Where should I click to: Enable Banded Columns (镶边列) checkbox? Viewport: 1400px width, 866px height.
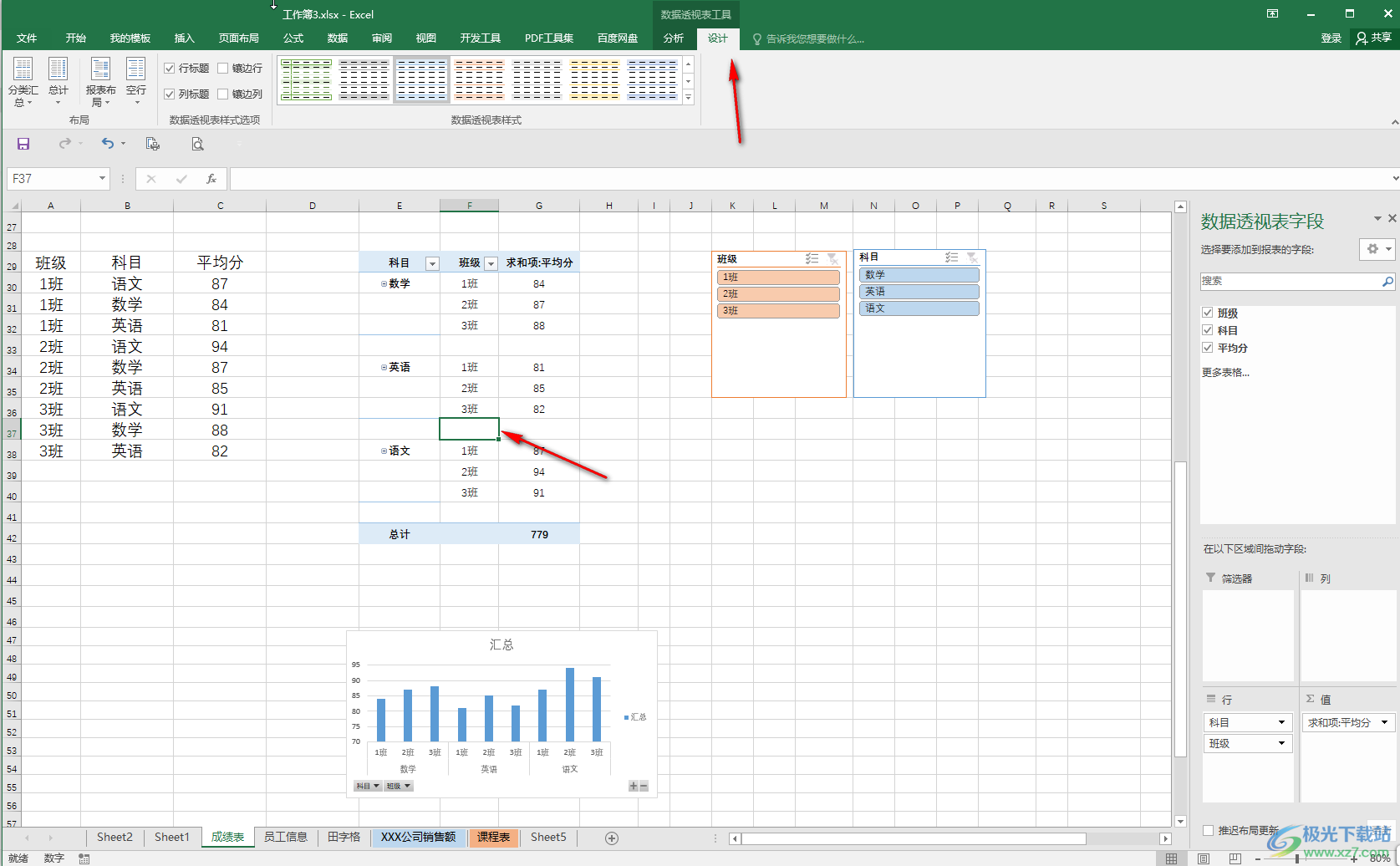pos(223,94)
